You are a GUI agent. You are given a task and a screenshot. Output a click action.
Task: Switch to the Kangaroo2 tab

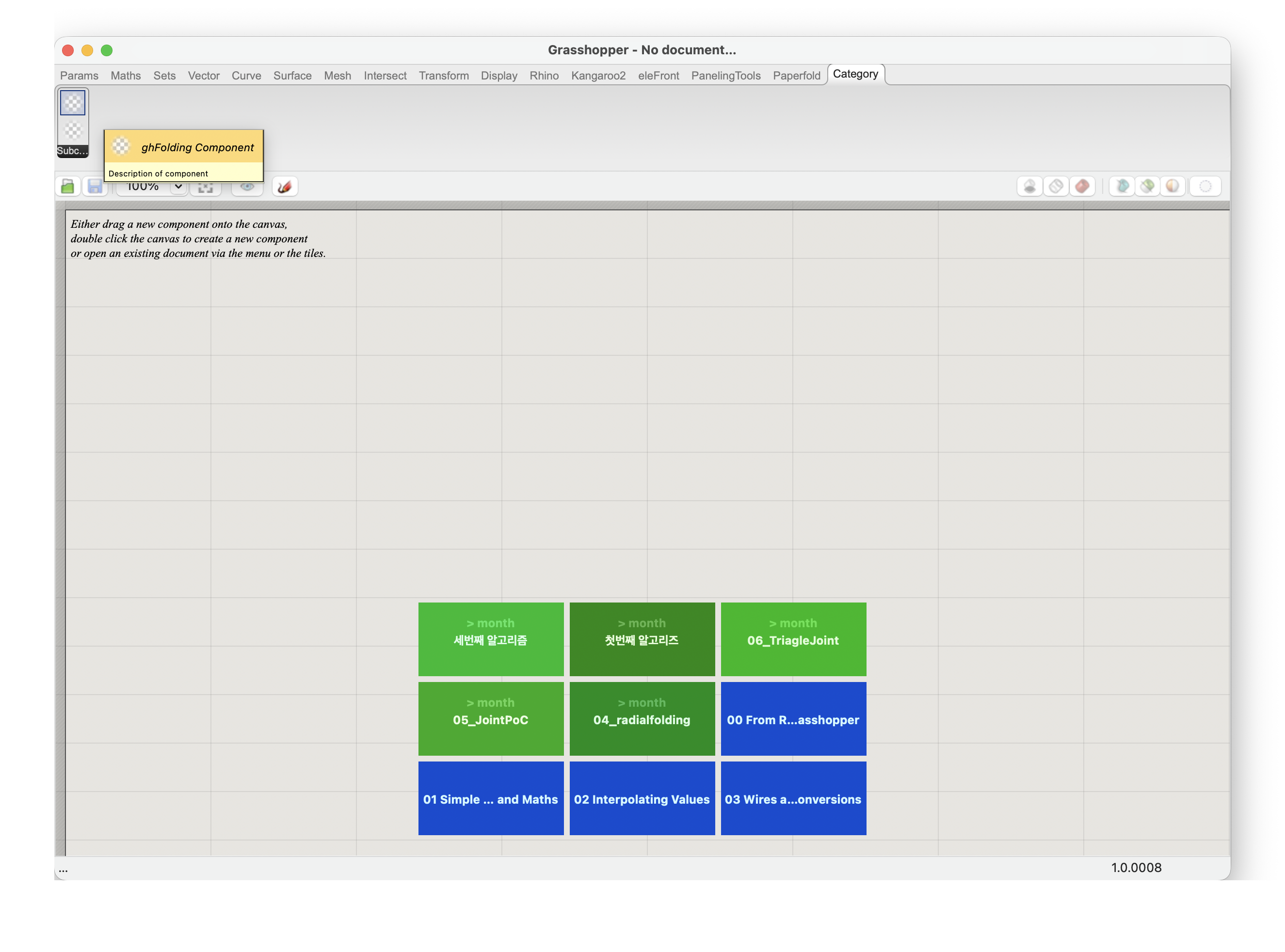598,76
